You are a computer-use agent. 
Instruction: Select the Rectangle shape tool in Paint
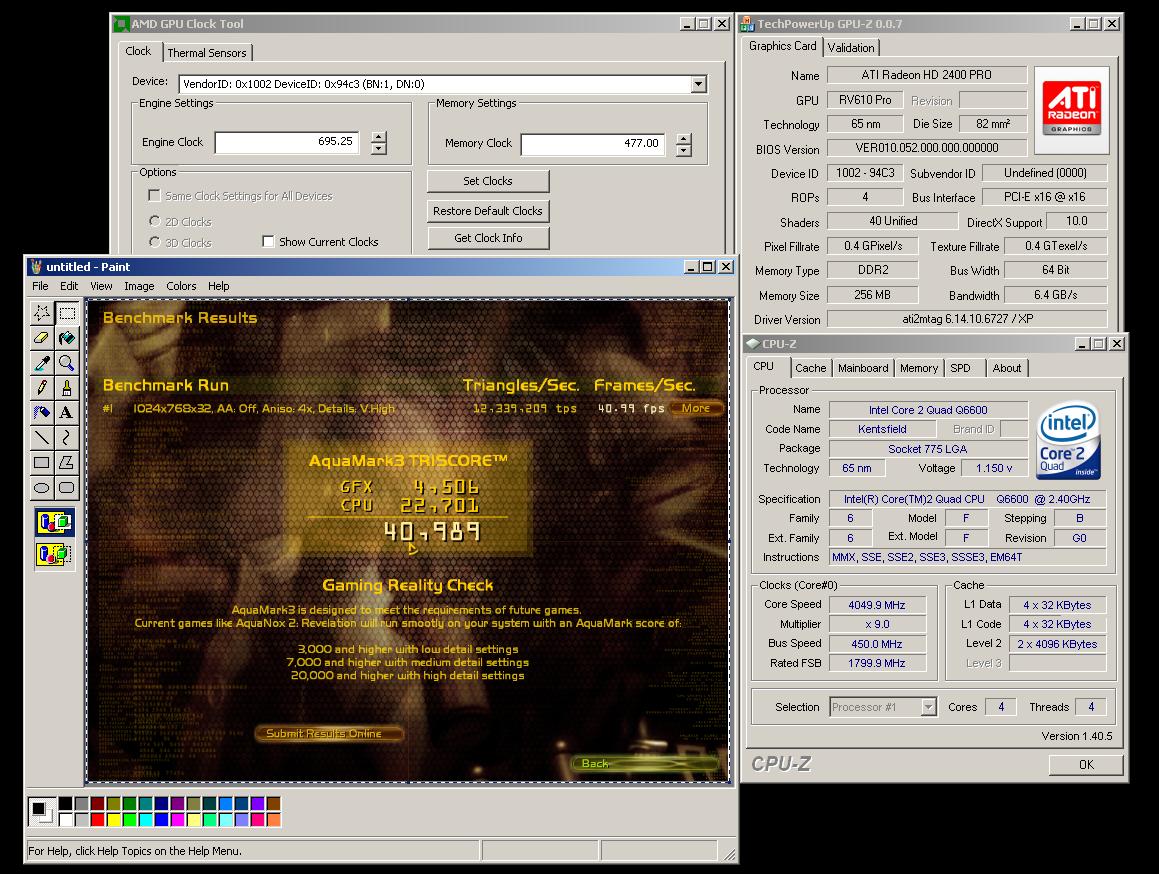41,462
